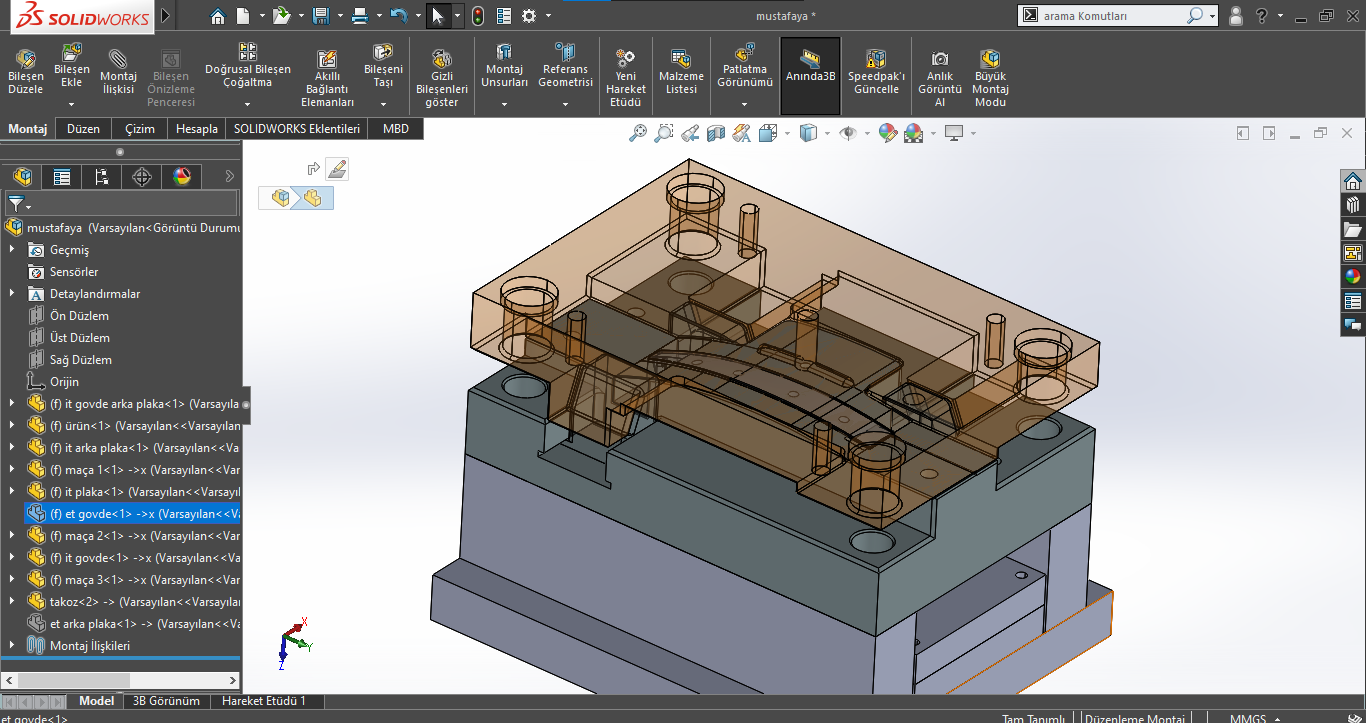The image size is (1366, 723).
Task: Click Akıllı Bağlantı Elemanları tool
Action: coord(328,78)
